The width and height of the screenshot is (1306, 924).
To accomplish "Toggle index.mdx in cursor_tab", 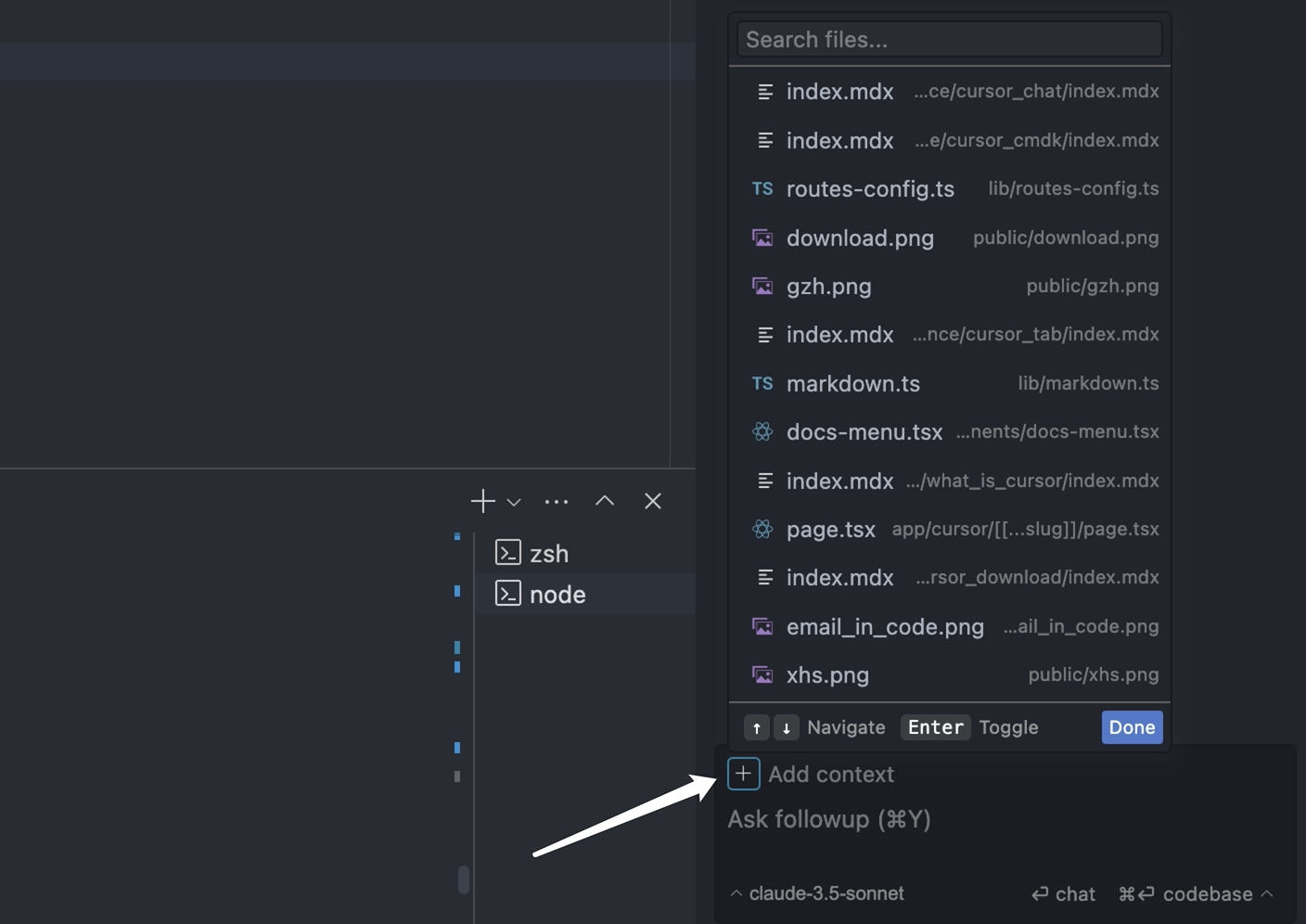I will (950, 334).
